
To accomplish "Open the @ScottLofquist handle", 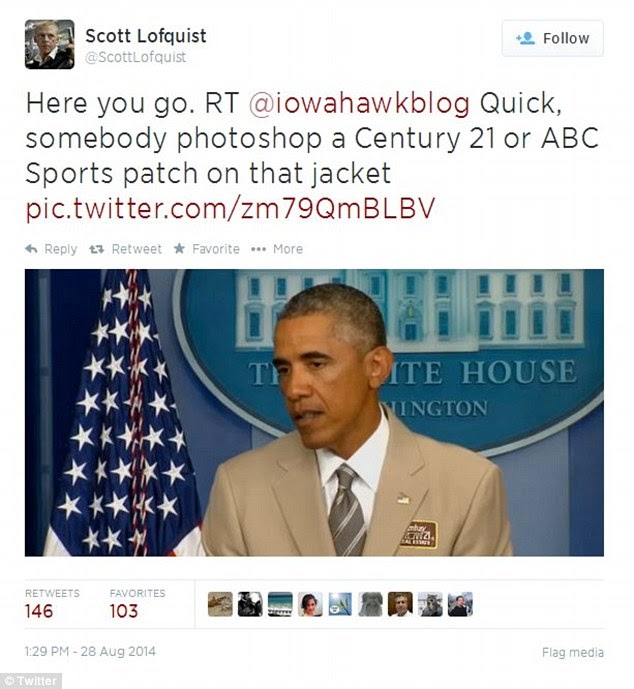I will [x=136, y=57].
